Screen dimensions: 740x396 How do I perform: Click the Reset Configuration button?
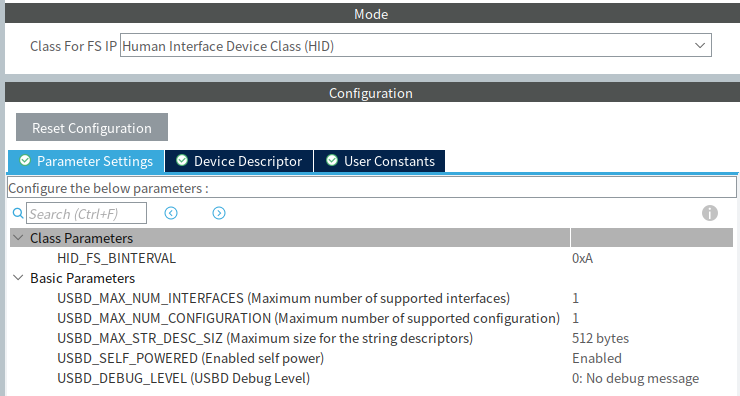pos(92,127)
